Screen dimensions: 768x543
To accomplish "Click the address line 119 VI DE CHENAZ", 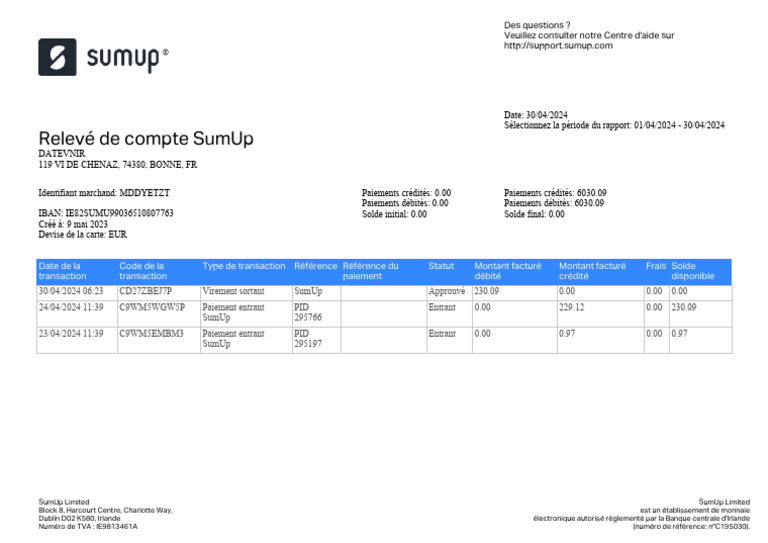I will pos(118,165).
